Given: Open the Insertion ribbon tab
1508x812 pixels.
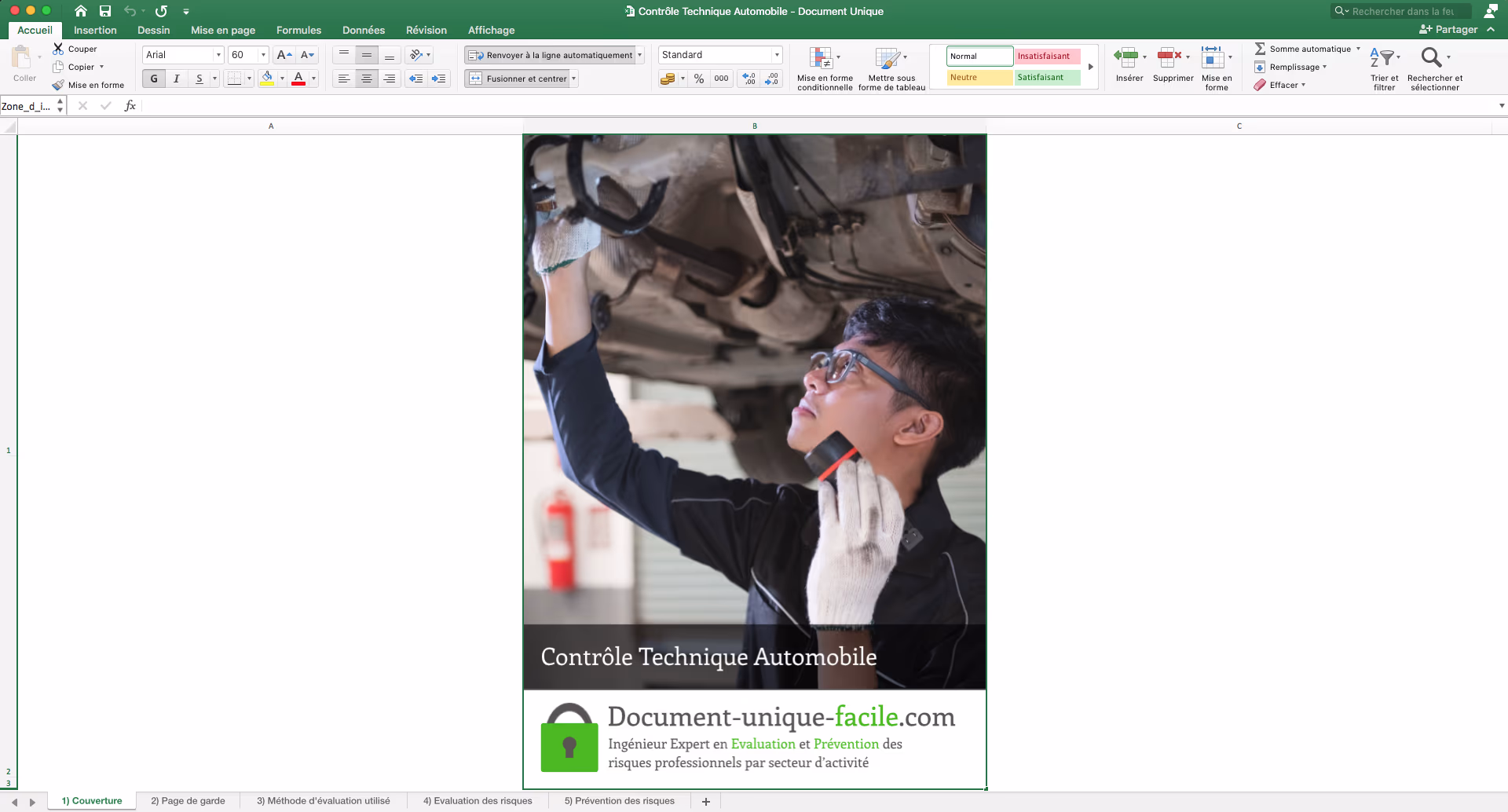Looking at the screenshot, I should [95, 30].
